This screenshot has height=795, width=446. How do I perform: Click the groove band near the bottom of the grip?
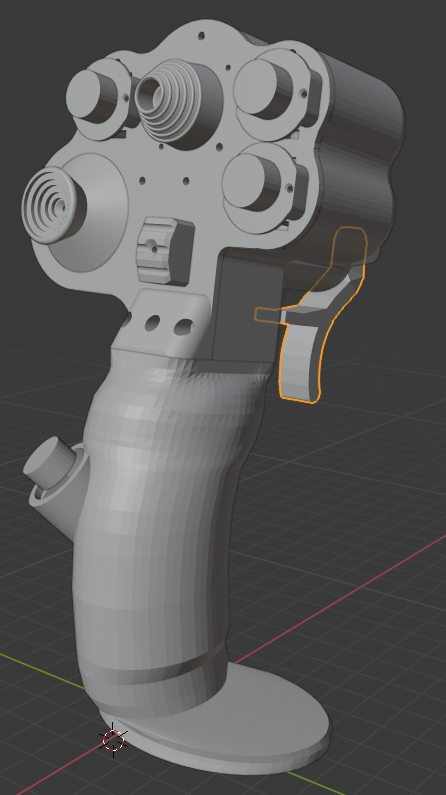[x=152, y=668]
